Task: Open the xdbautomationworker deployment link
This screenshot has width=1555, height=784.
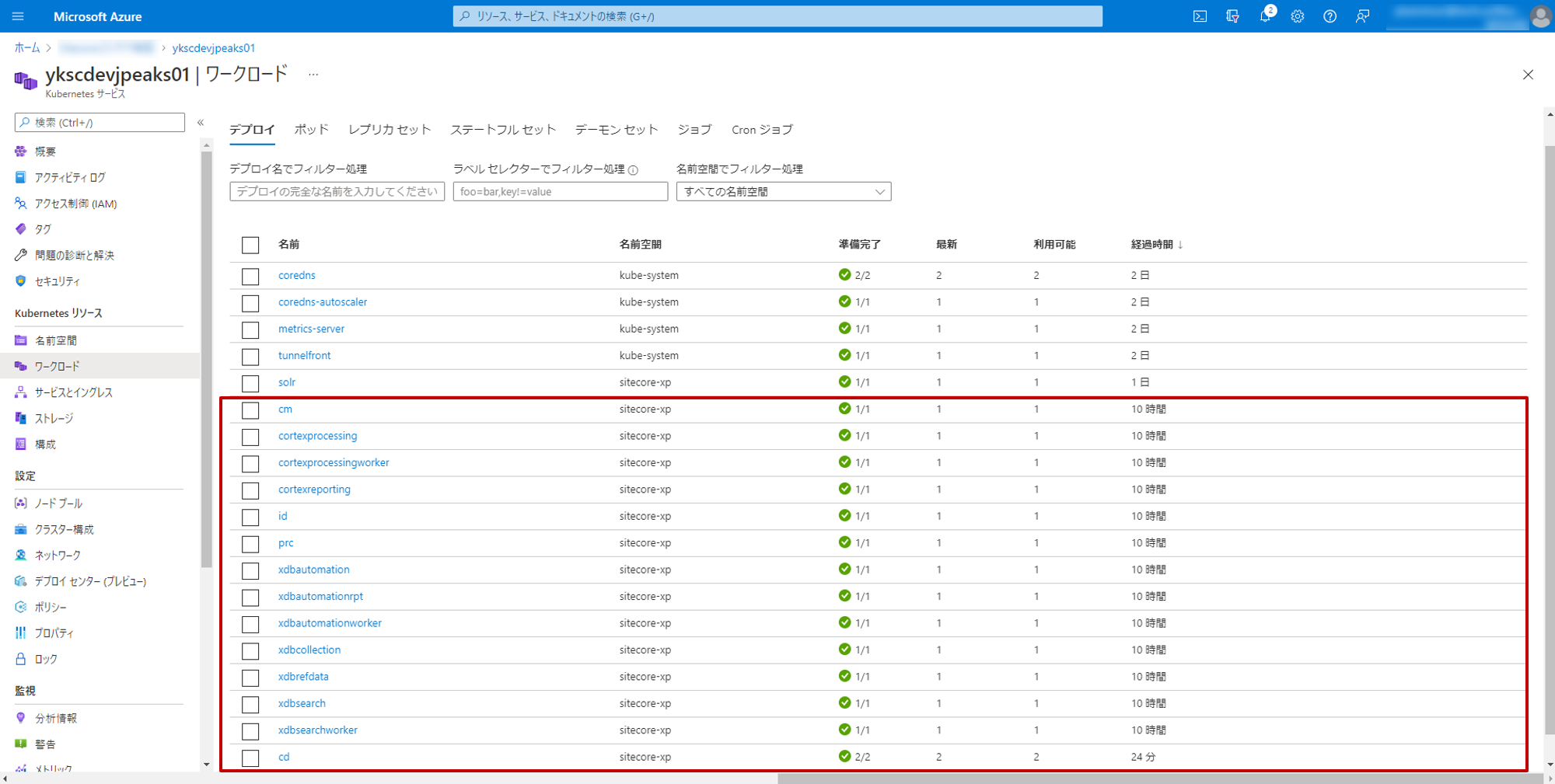Action: tap(330, 623)
